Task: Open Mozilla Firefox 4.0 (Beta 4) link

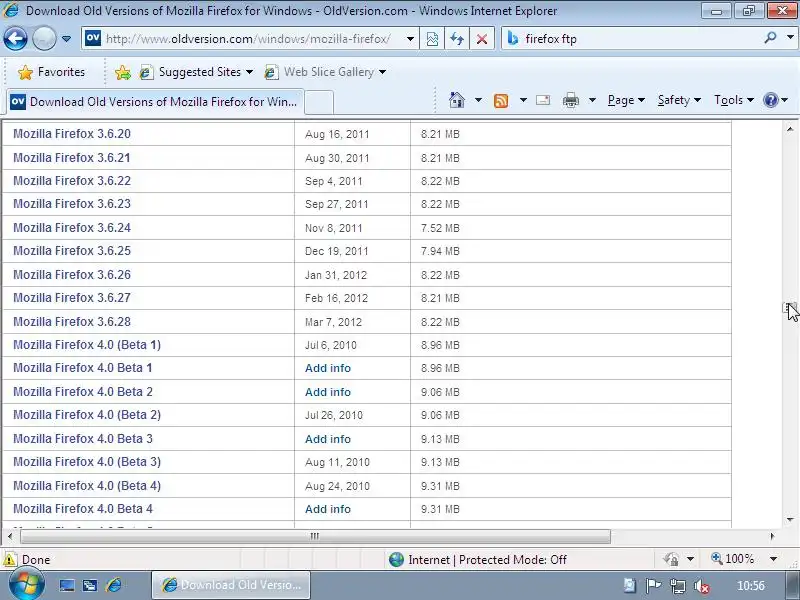Action: pyautogui.click(x=87, y=486)
